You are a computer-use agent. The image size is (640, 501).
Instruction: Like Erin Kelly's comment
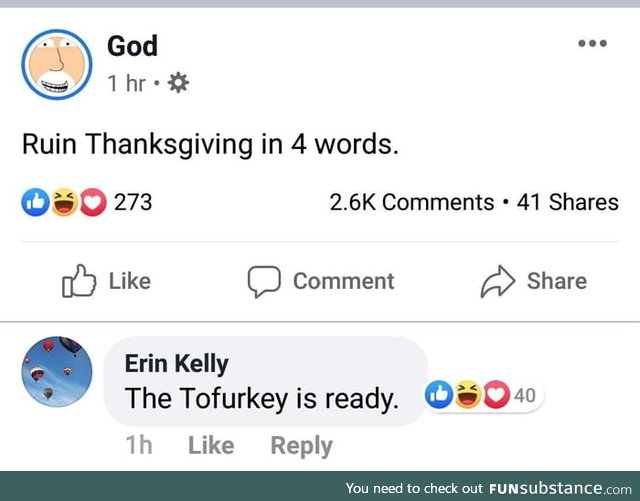click(x=211, y=445)
